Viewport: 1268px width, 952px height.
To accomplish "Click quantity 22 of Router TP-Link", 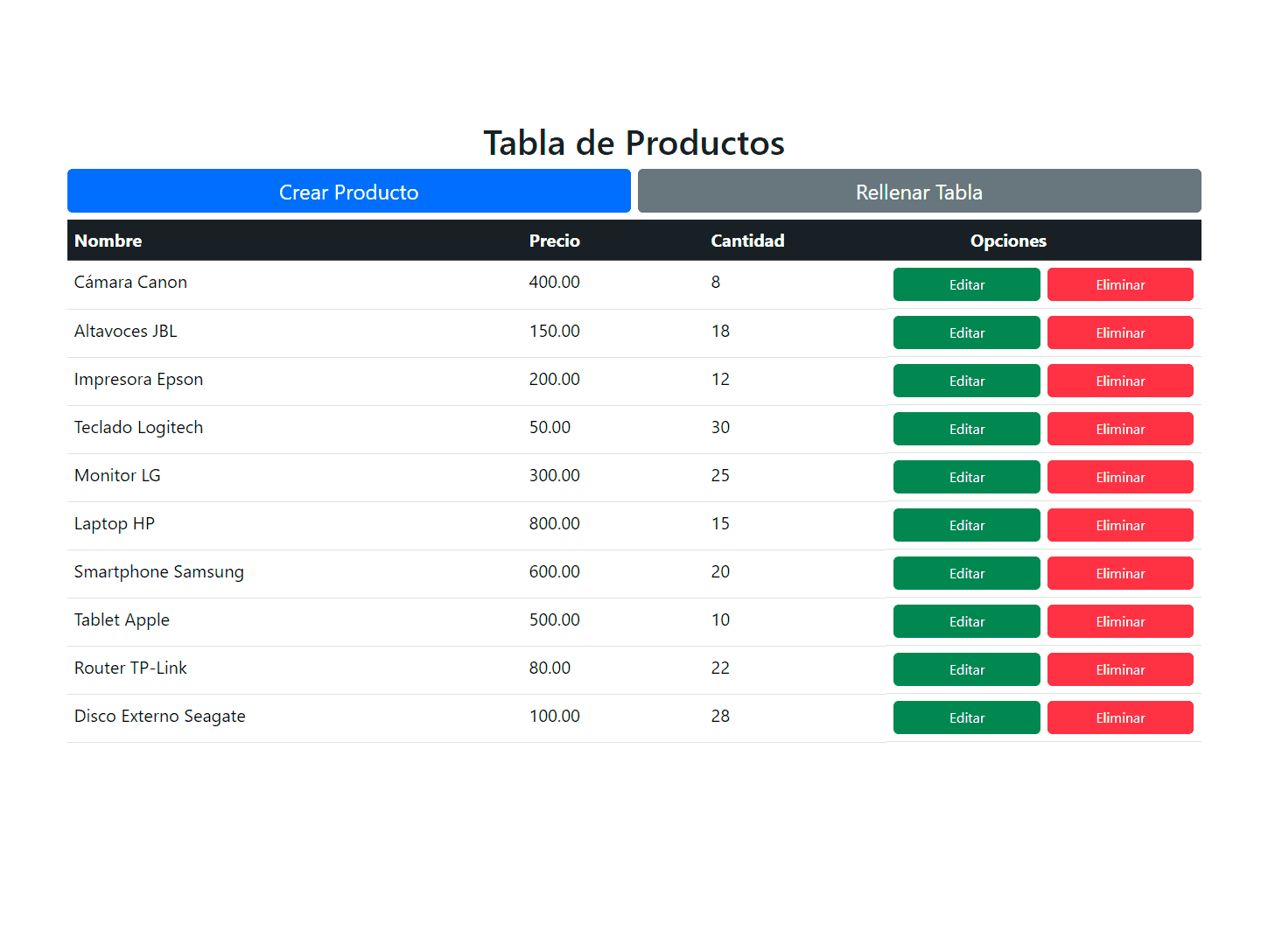I will (x=795, y=669).
